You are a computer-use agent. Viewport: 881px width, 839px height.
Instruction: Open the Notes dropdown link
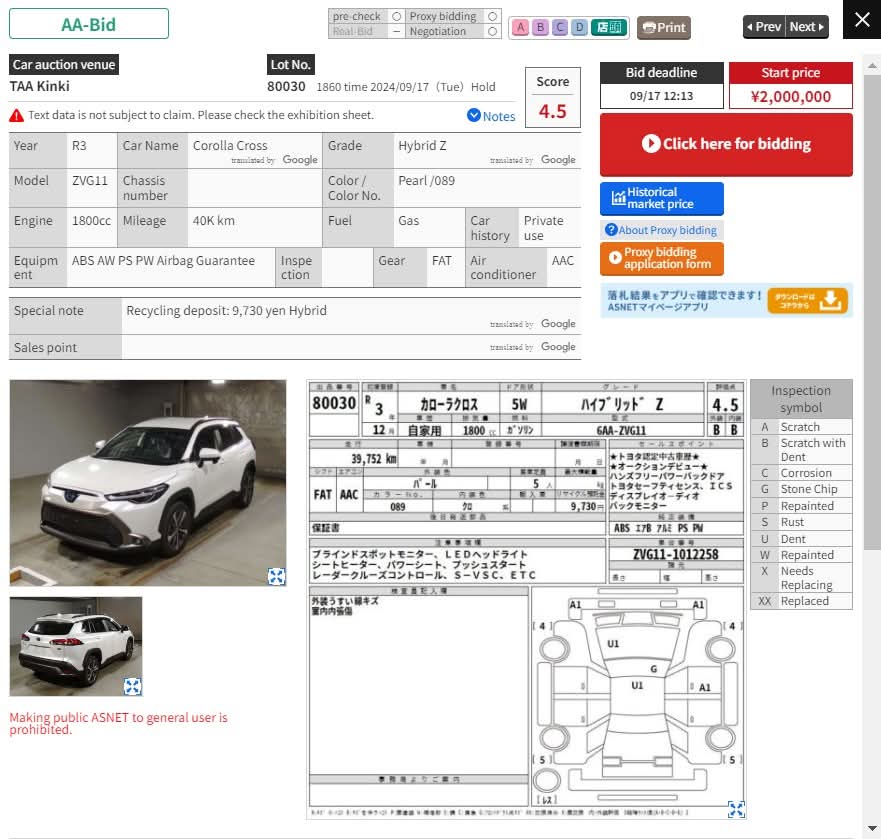coord(491,116)
